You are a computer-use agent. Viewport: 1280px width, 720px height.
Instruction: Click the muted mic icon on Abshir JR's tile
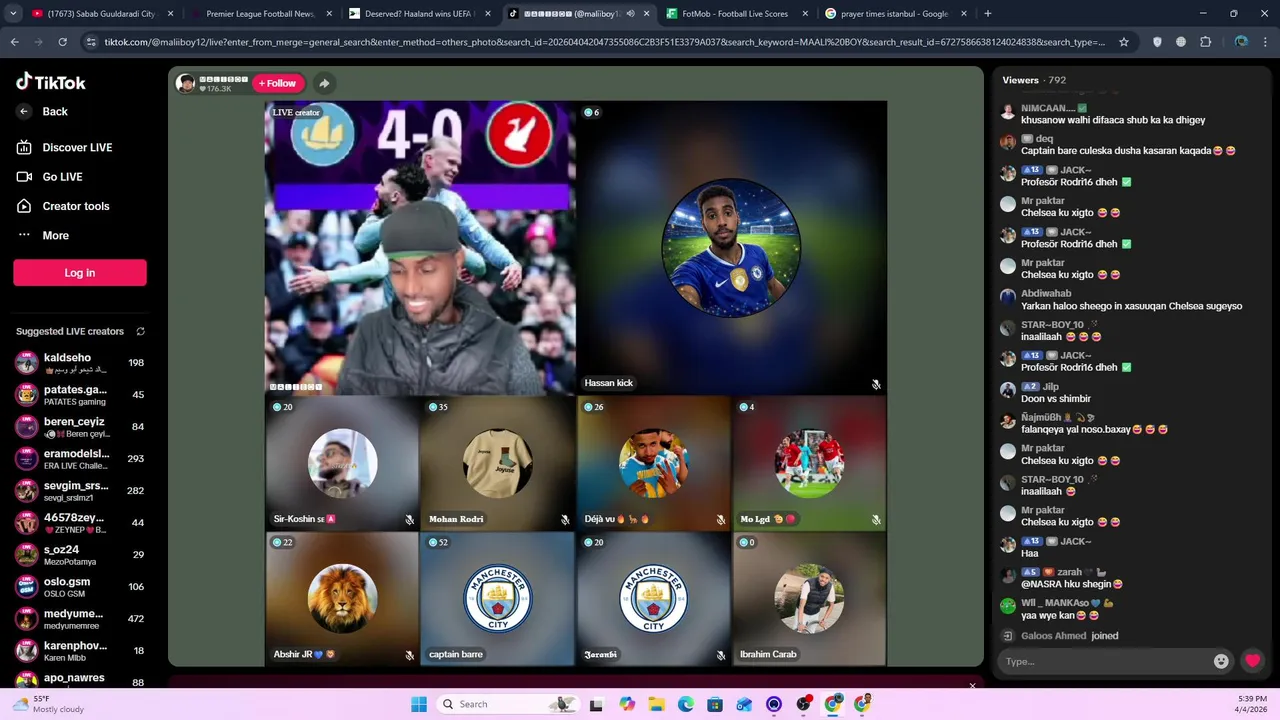pos(409,655)
